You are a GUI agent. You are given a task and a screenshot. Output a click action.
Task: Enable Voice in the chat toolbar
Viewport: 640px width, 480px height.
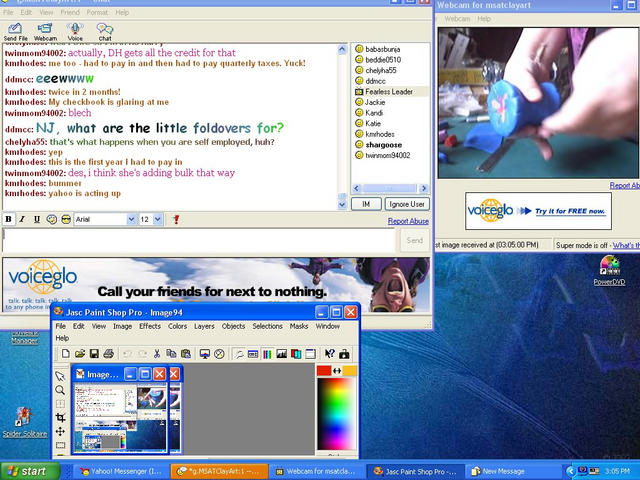[x=75, y=32]
